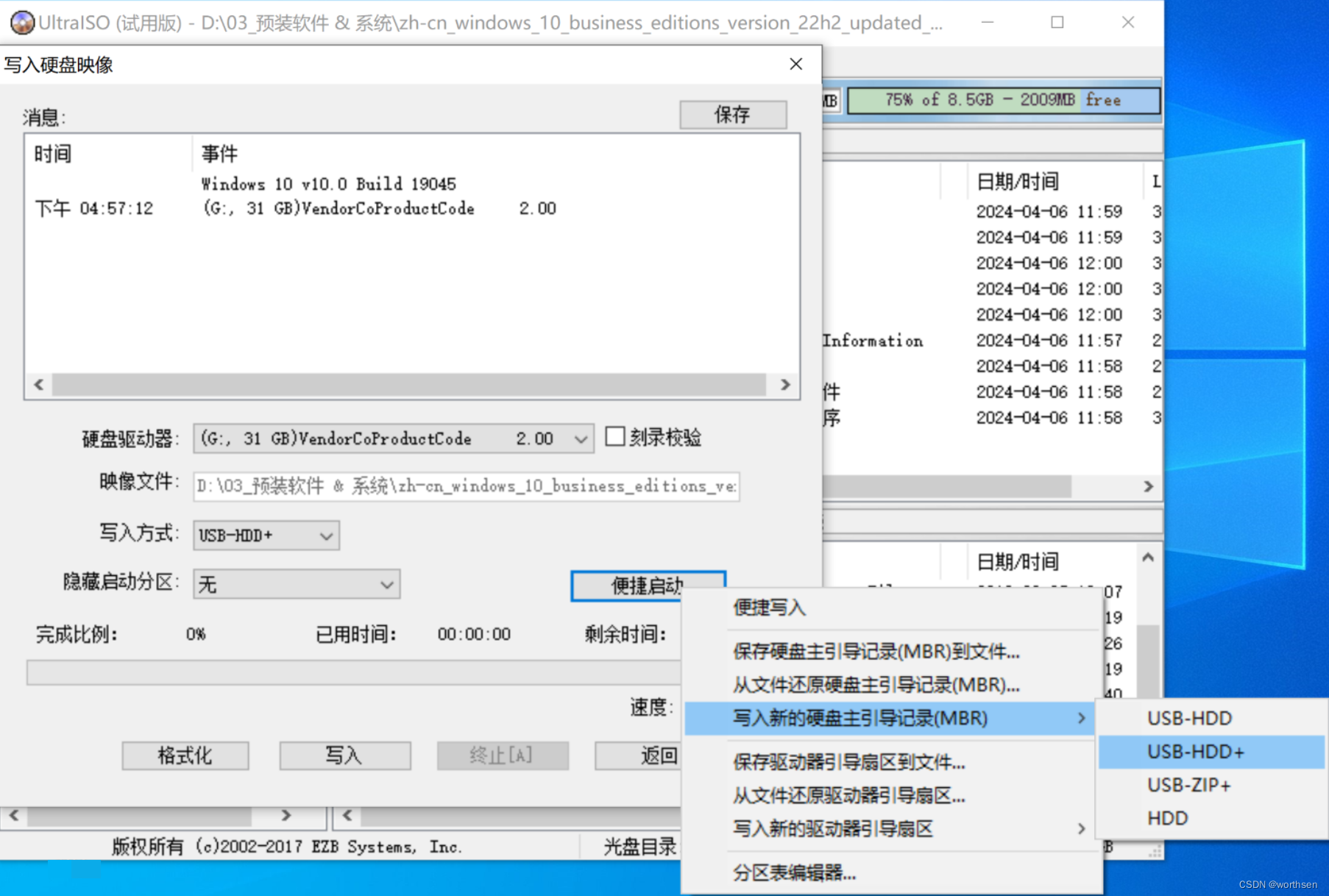Click right arrow of bottom-left pane scrollbar
The height and width of the screenshot is (896, 1329).
click(x=286, y=816)
